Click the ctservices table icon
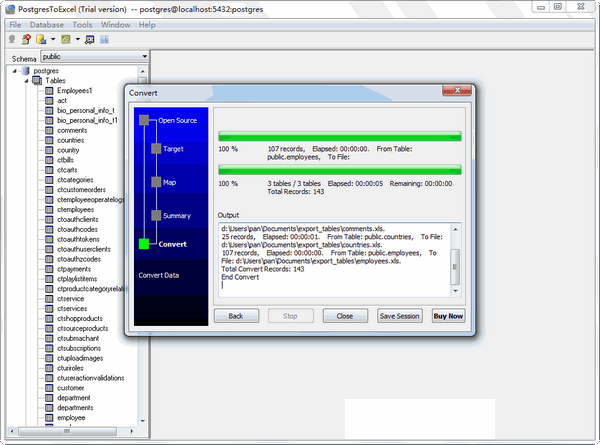This screenshot has width=600, height=445. tap(49, 309)
